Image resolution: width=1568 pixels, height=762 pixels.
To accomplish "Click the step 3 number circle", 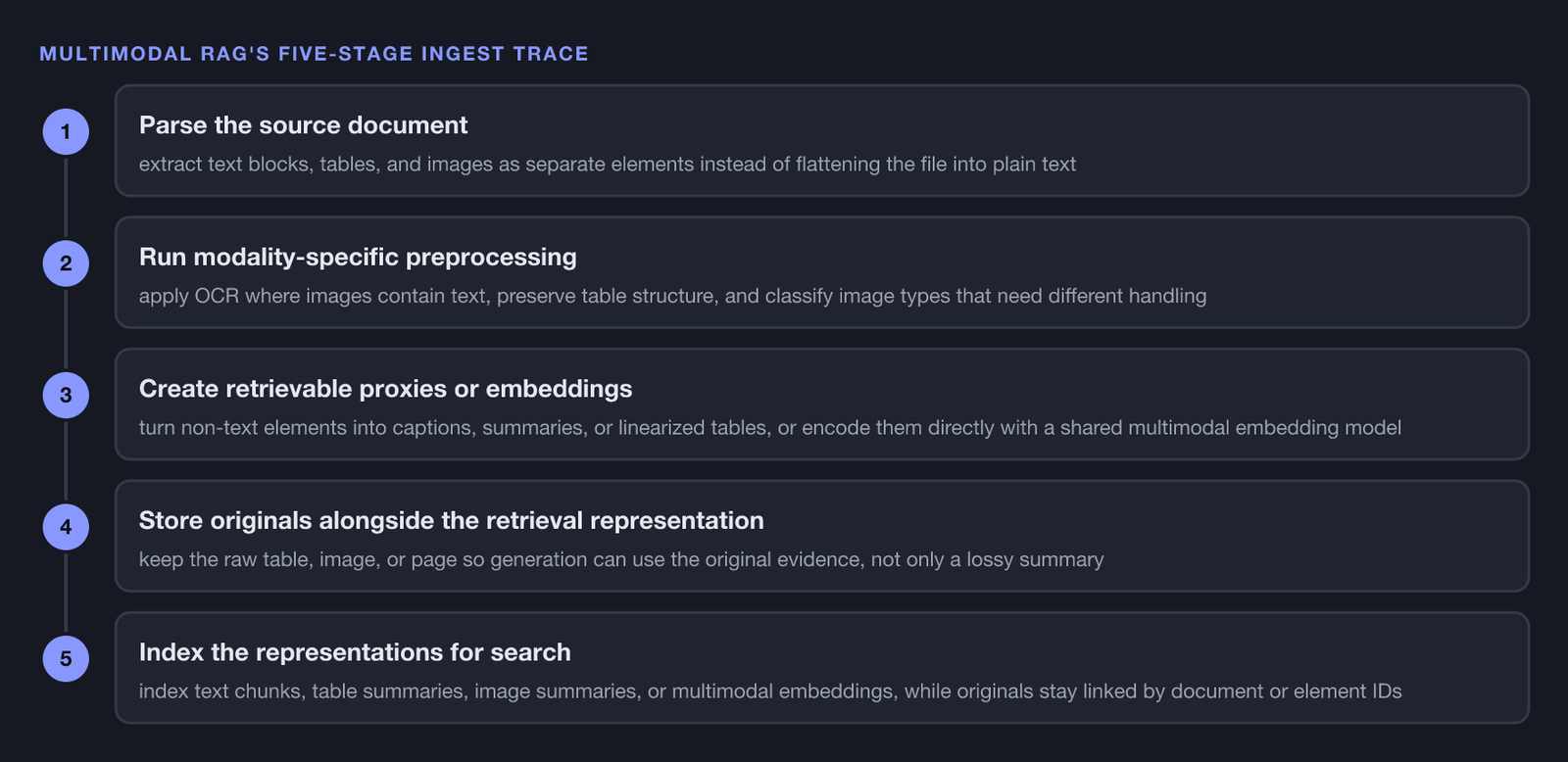I will pyautogui.click(x=66, y=395).
